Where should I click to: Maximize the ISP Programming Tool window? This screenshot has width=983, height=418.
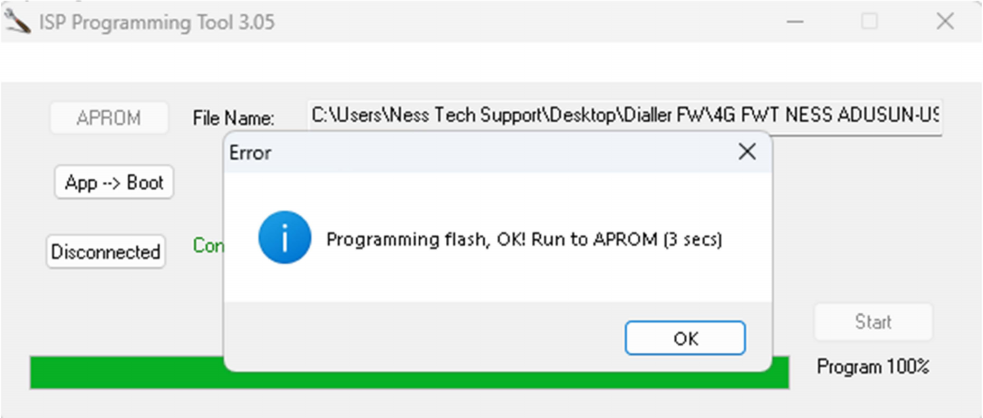click(x=870, y=22)
